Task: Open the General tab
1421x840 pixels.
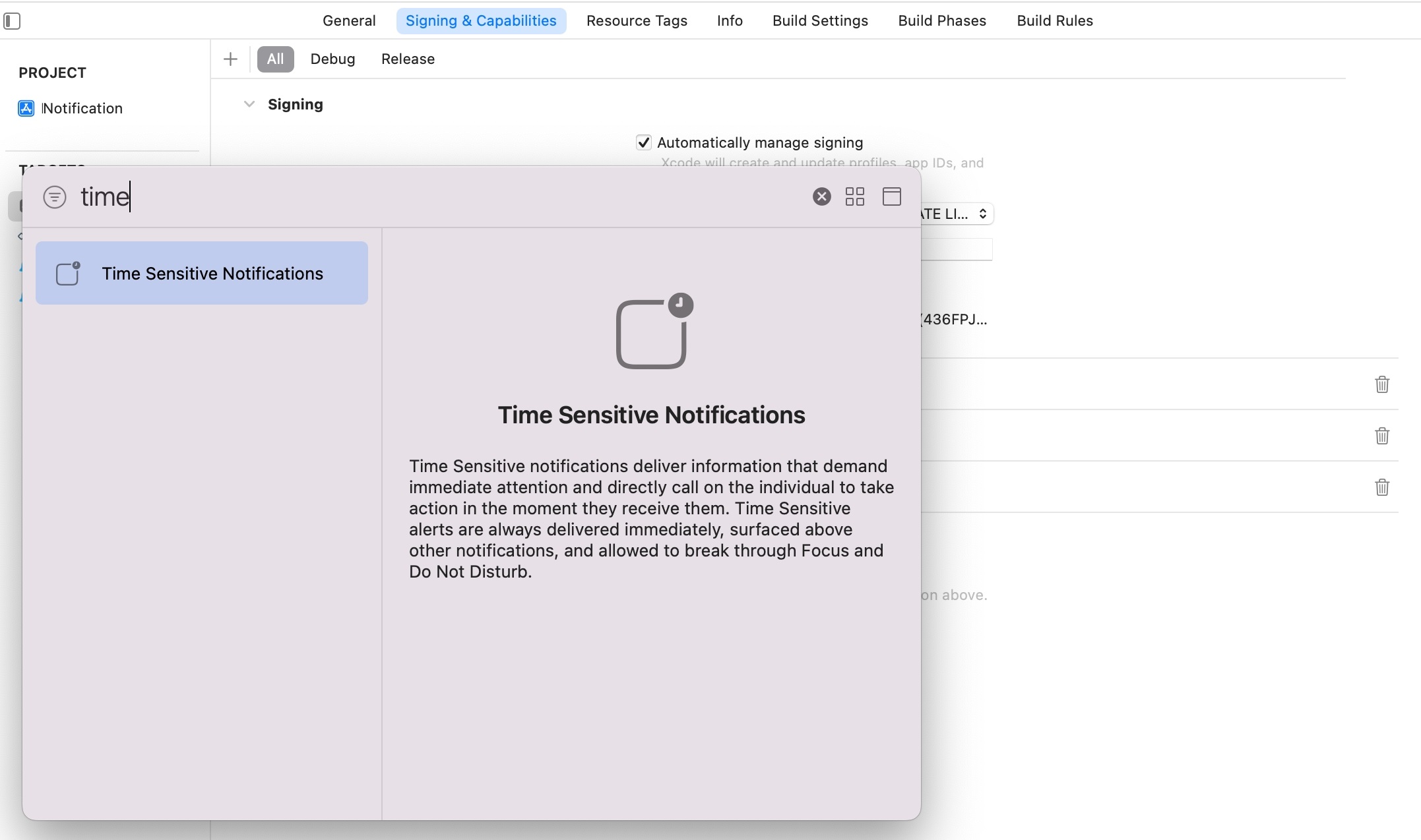Action: 349,21
